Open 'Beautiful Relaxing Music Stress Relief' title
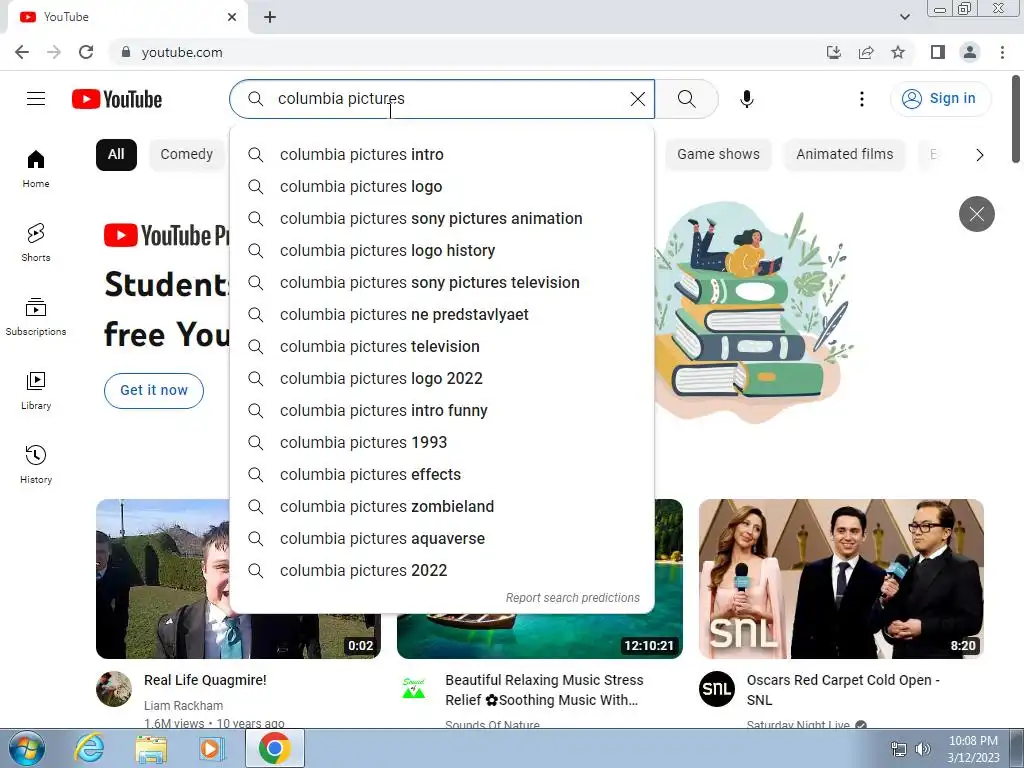 544,690
